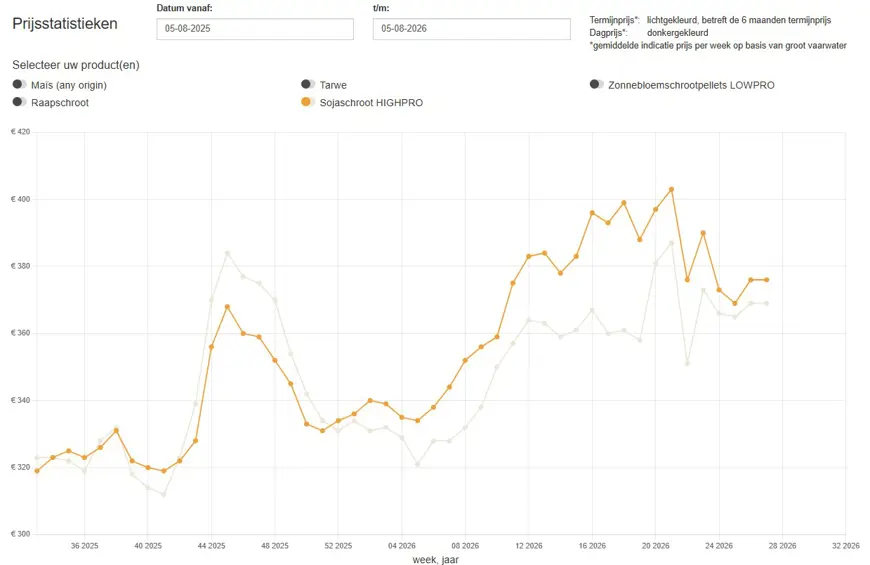The image size is (870, 565).
Task: Click the 12 2026 axis week label
Action: coord(529,546)
